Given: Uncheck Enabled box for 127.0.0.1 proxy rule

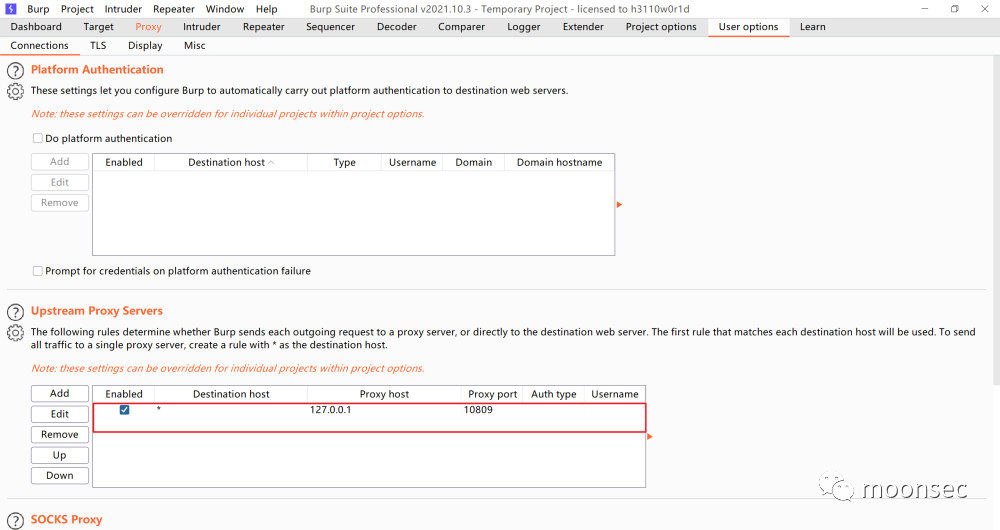Looking at the screenshot, I should point(124,409).
